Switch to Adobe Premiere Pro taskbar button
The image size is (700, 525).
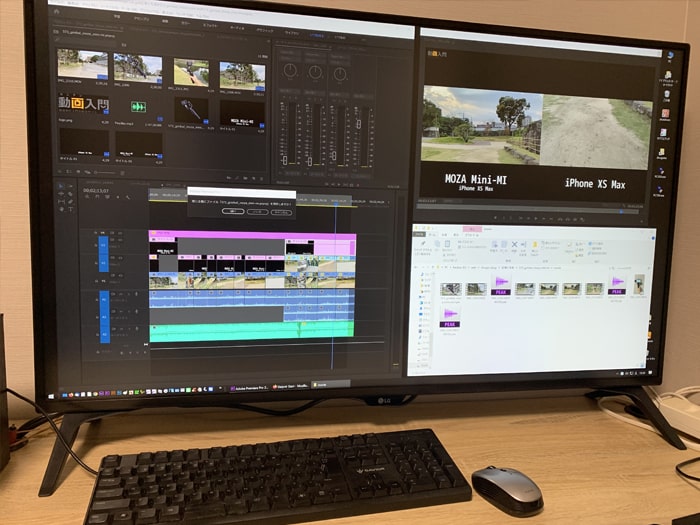click(x=250, y=388)
